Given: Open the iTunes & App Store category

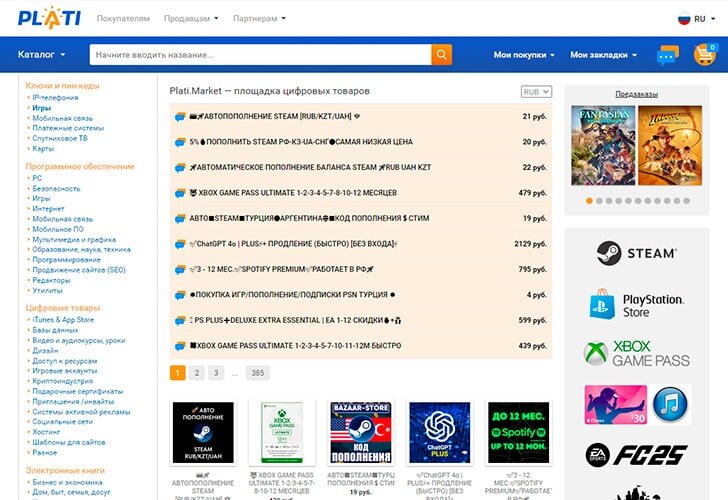Looking at the screenshot, I should click(x=63, y=320).
